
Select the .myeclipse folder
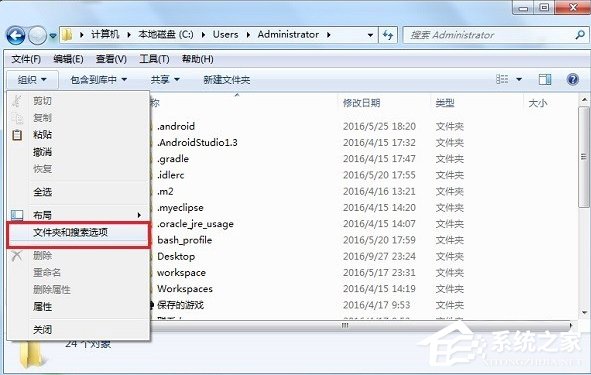180,207
